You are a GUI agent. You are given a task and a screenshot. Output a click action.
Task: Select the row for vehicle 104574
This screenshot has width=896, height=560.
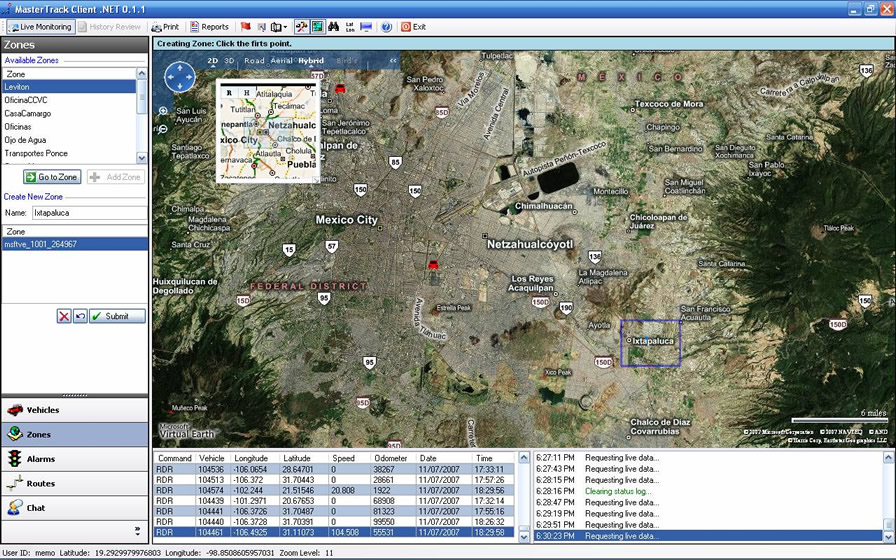[335, 490]
